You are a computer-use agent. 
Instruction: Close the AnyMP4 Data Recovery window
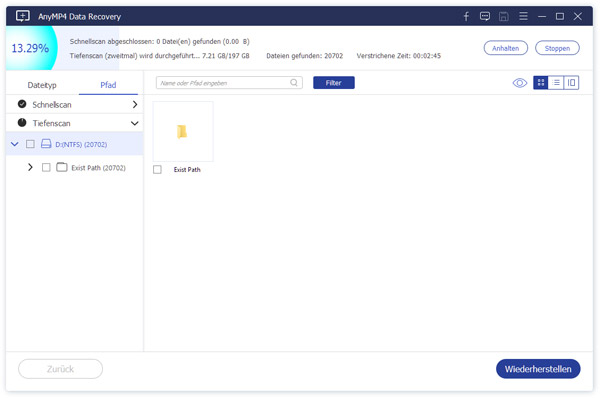[x=578, y=16]
